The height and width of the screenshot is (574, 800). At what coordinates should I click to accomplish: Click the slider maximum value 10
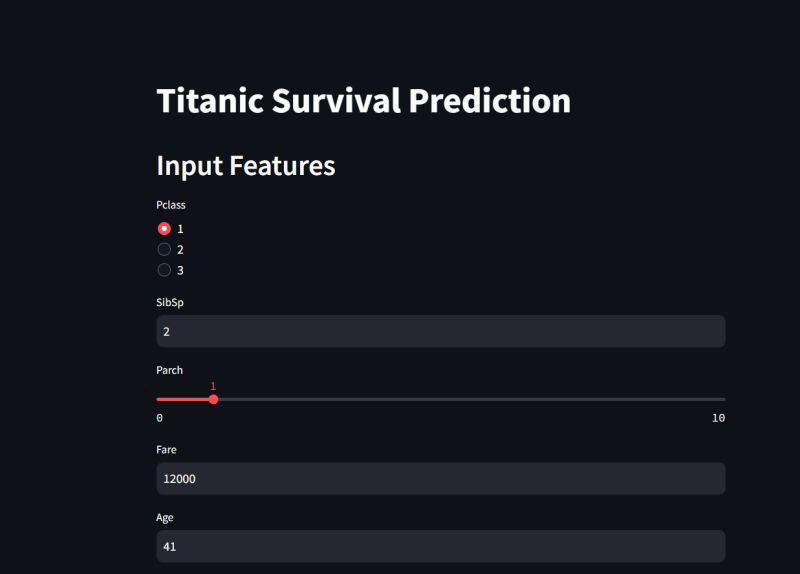(718, 418)
